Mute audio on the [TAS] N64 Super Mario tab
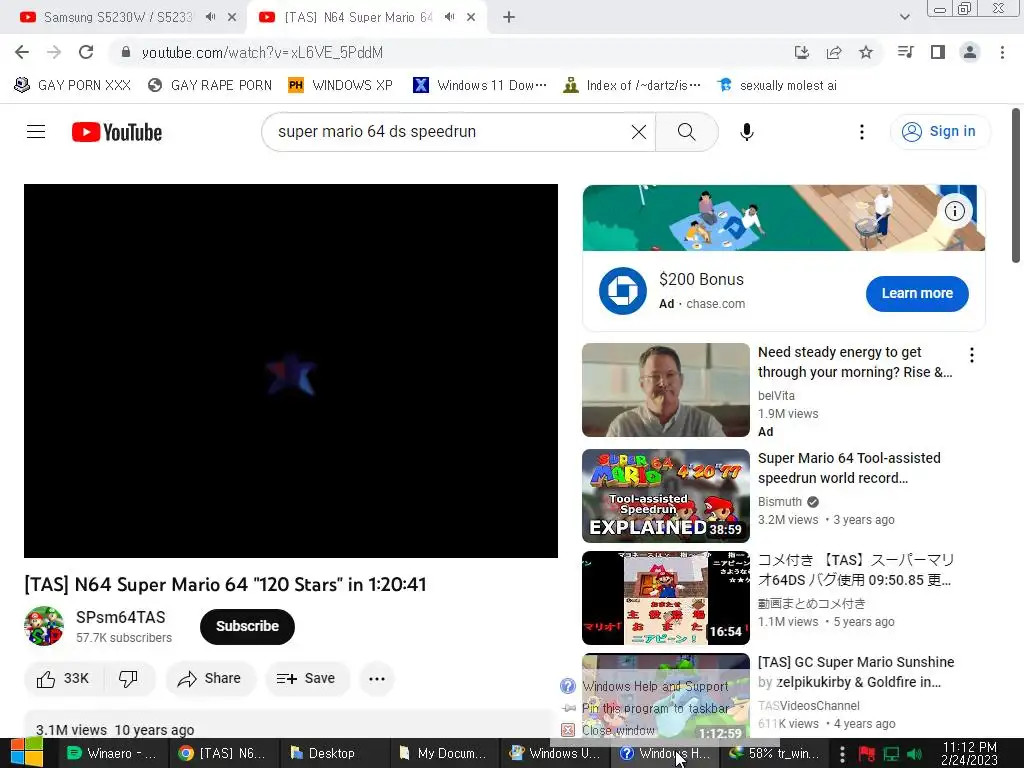Image resolution: width=1024 pixels, height=768 pixels. 449,17
